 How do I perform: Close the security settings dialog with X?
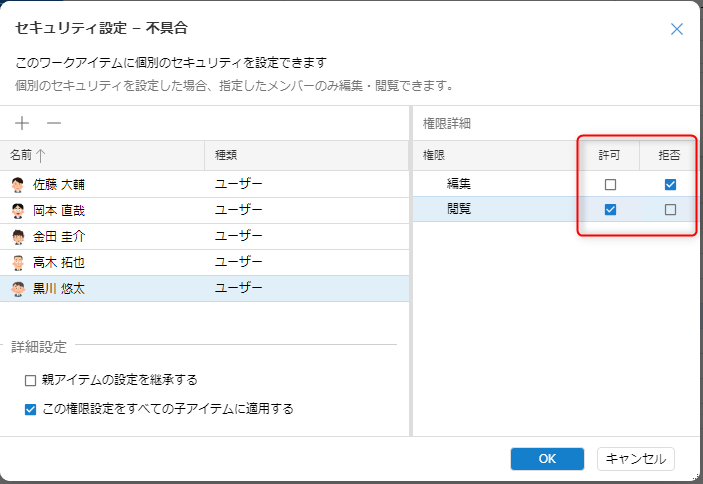(x=677, y=29)
